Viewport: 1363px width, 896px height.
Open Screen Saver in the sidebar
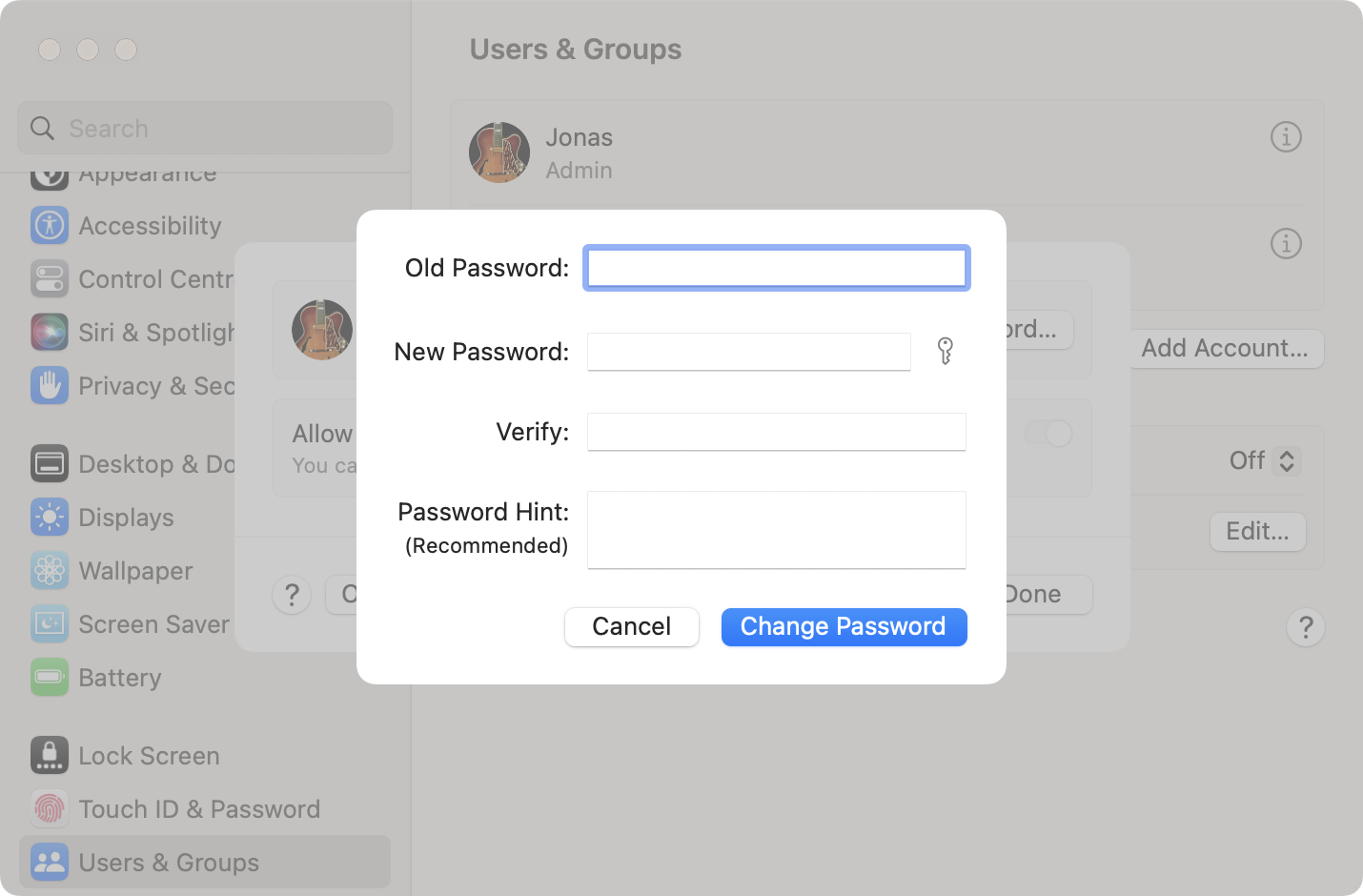pyautogui.click(x=153, y=624)
